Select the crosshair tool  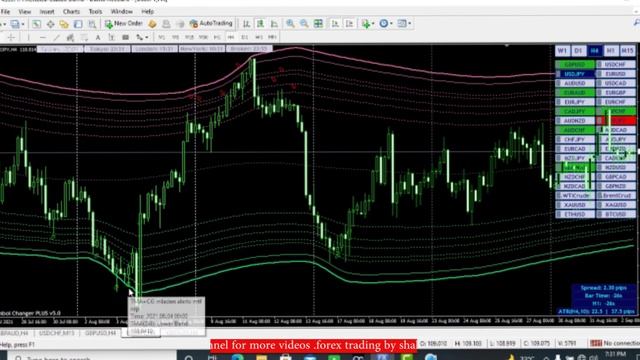[x=11, y=38]
